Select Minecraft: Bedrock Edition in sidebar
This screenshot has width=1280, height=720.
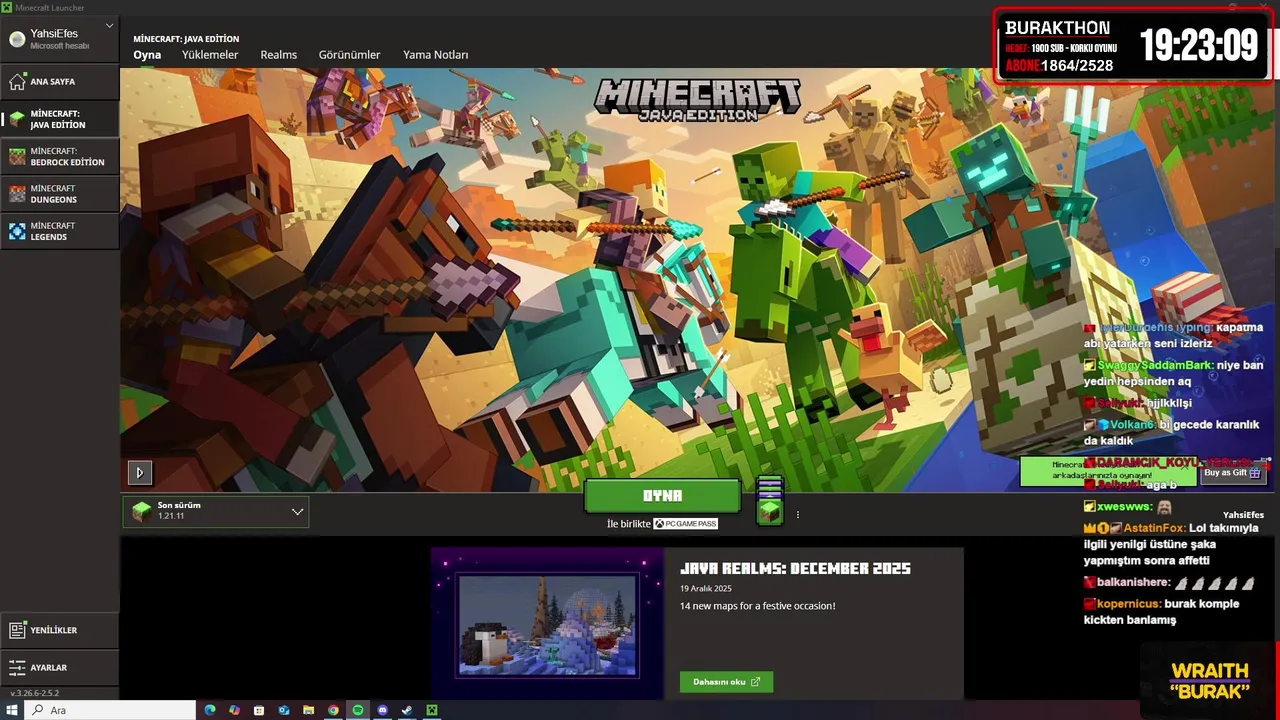(60, 156)
